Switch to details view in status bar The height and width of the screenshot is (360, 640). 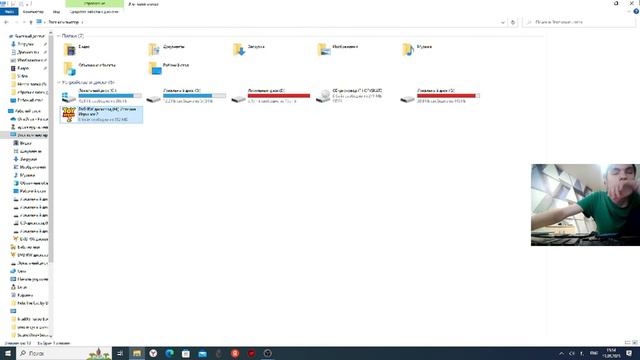coord(628,343)
